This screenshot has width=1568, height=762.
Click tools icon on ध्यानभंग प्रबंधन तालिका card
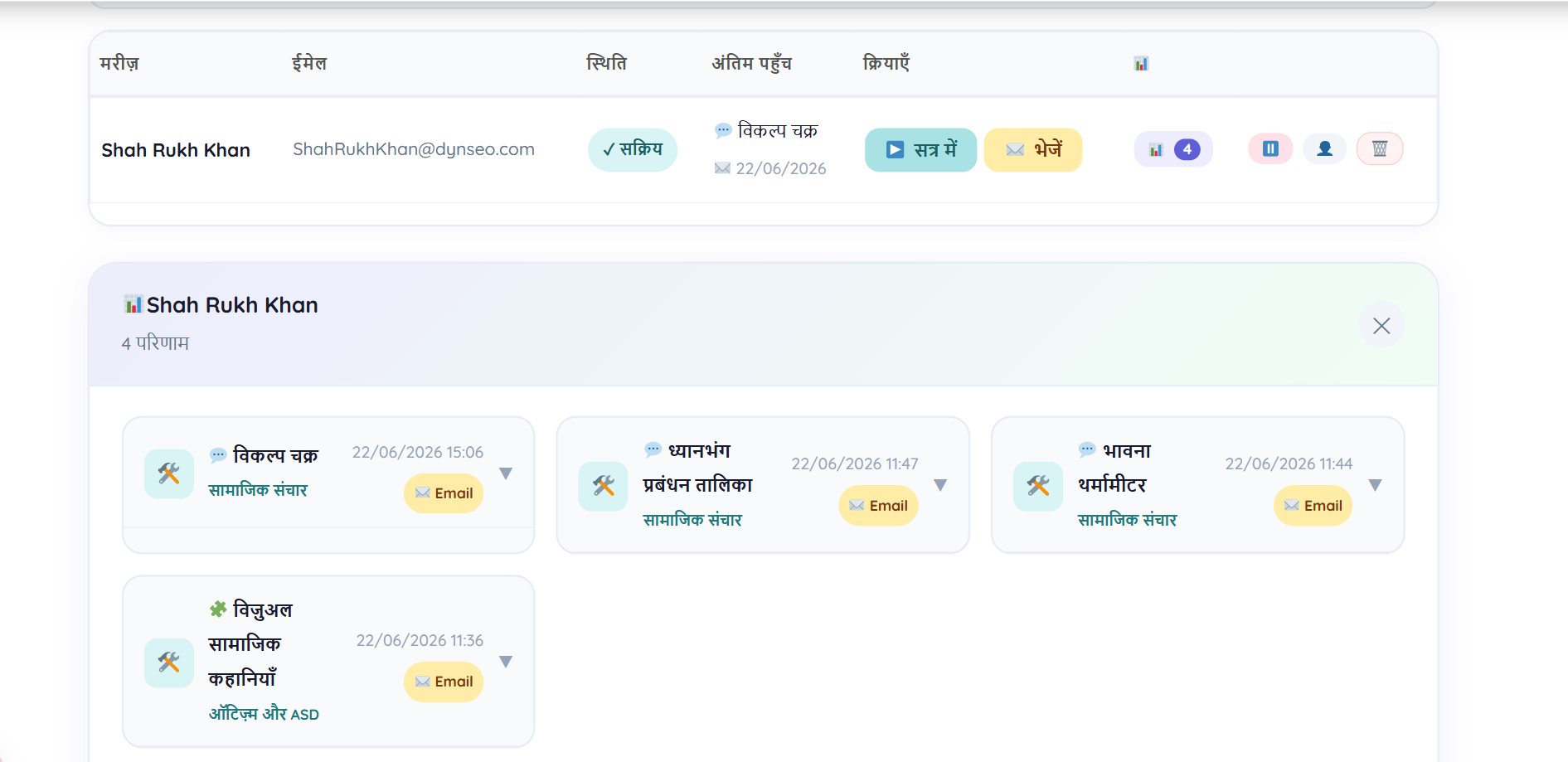tap(604, 486)
